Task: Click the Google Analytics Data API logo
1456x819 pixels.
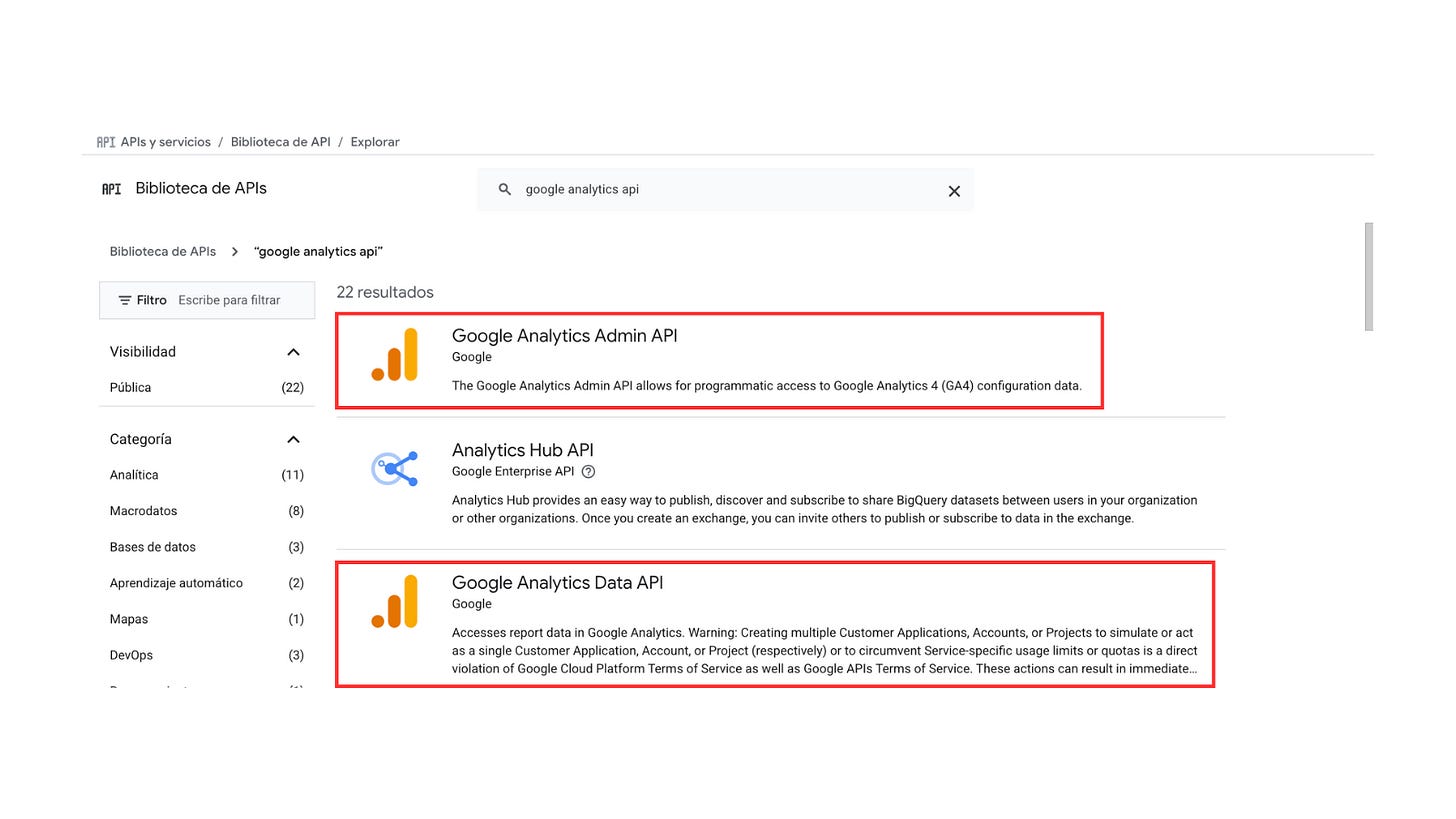Action: click(x=394, y=602)
